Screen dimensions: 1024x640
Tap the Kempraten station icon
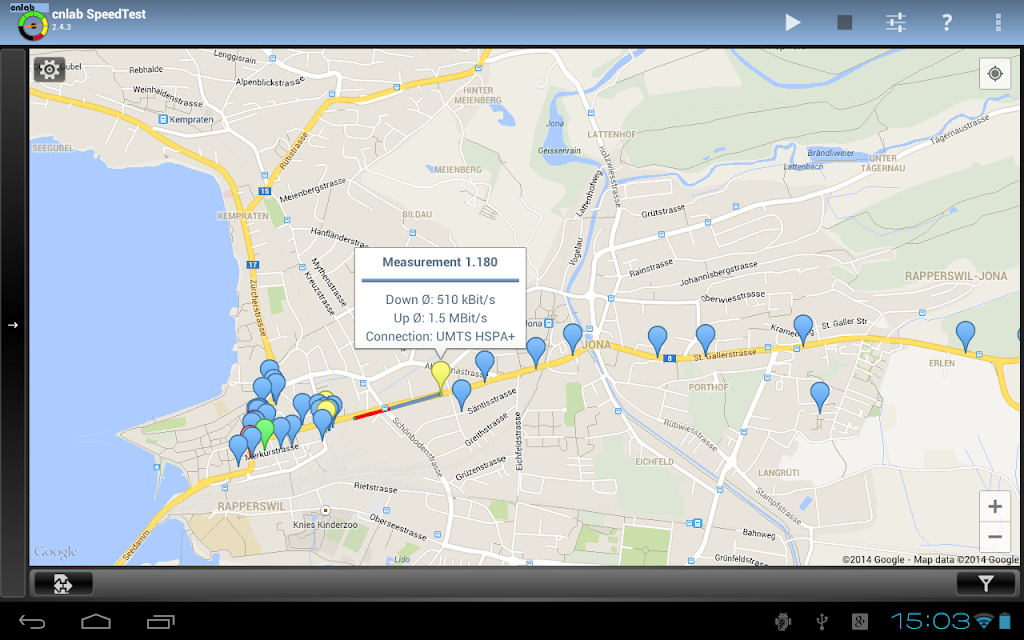(x=163, y=120)
